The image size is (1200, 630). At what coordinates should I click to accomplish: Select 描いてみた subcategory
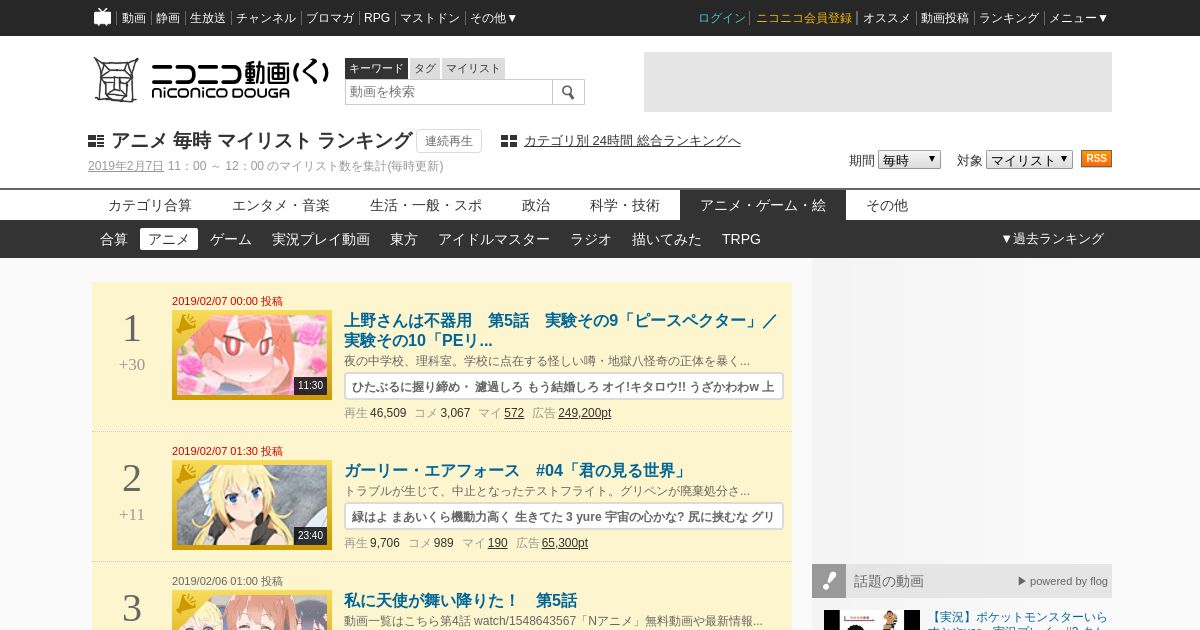tap(667, 239)
